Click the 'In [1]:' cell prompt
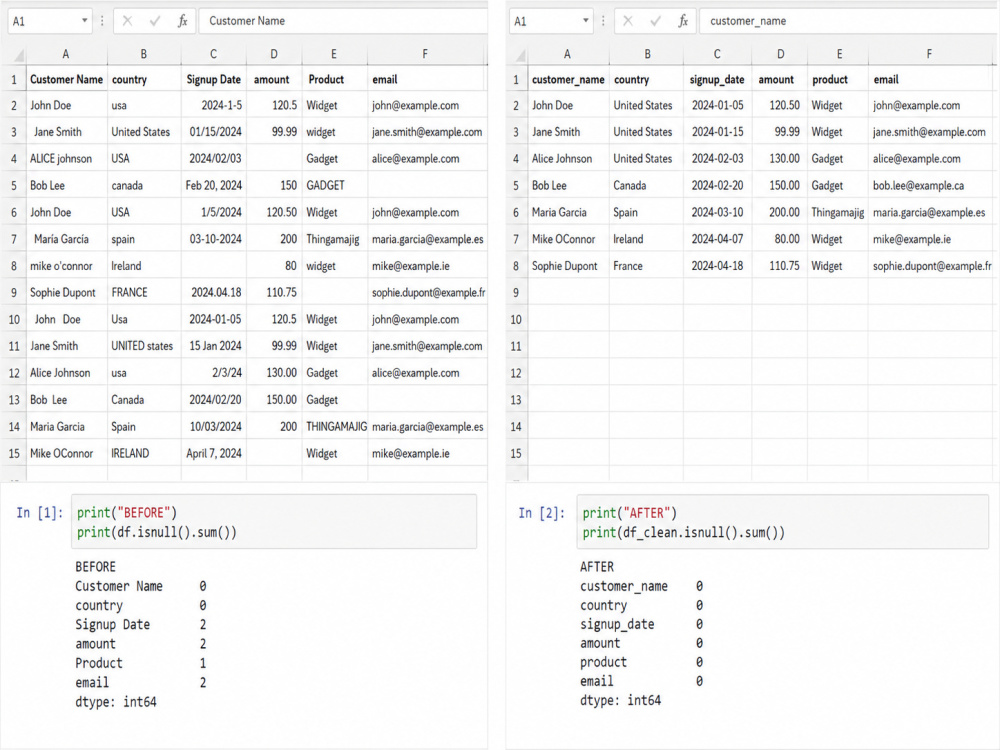 click(40, 513)
